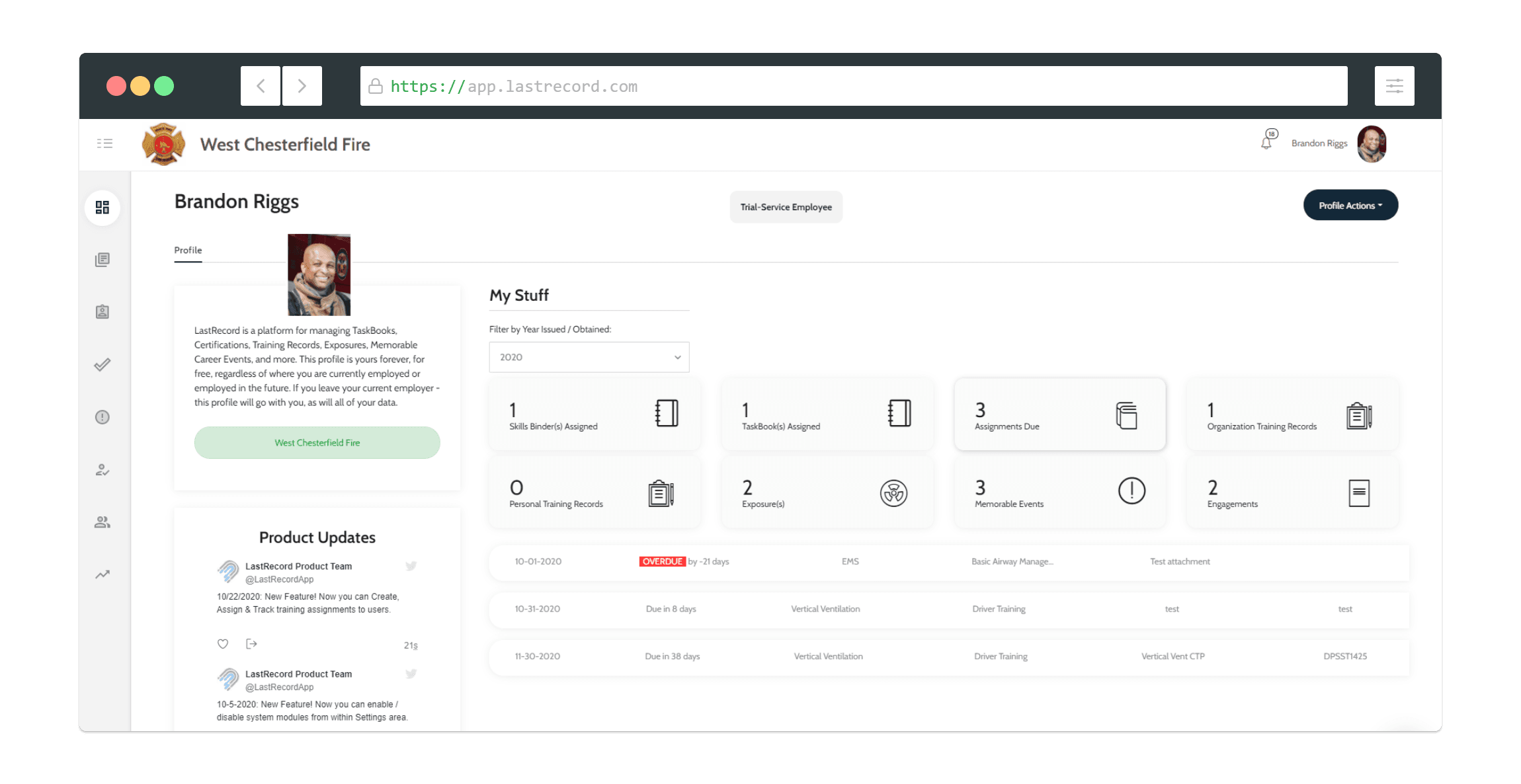Toggle the sidebar menu hamburger icon
1521x784 pixels.
click(x=104, y=143)
